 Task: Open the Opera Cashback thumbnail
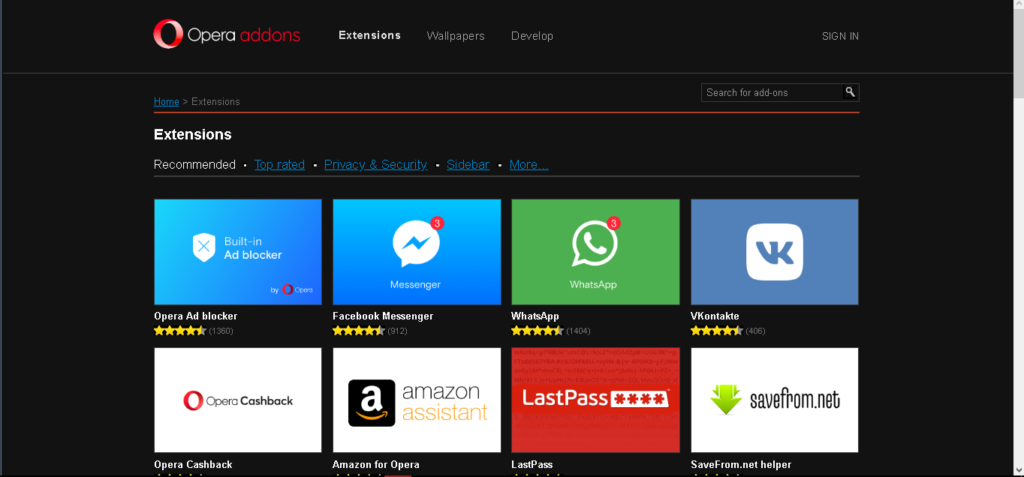click(x=238, y=400)
